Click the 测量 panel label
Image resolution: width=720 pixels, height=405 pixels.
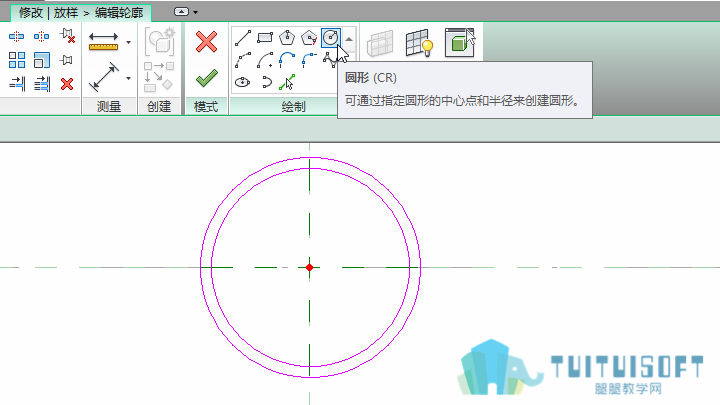[x=109, y=107]
